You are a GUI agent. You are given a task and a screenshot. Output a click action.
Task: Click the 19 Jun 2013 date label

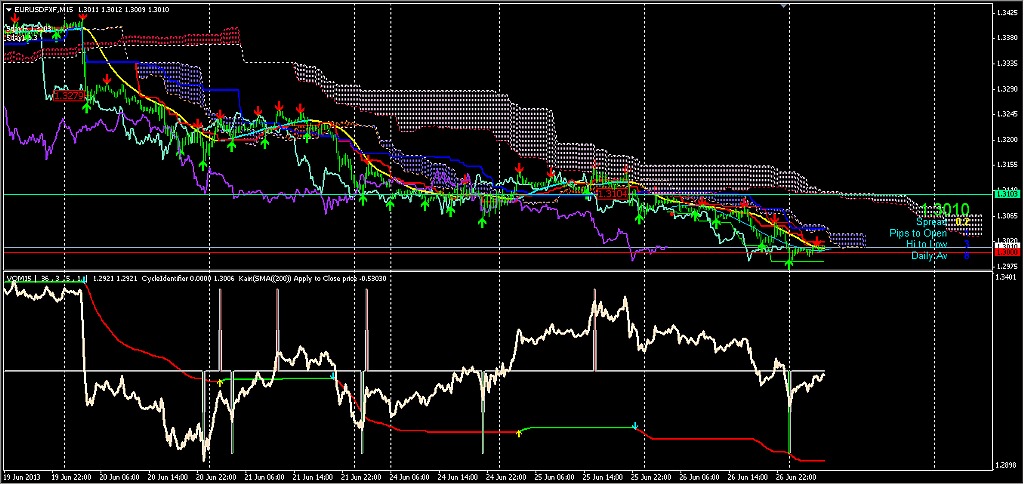click(23, 477)
